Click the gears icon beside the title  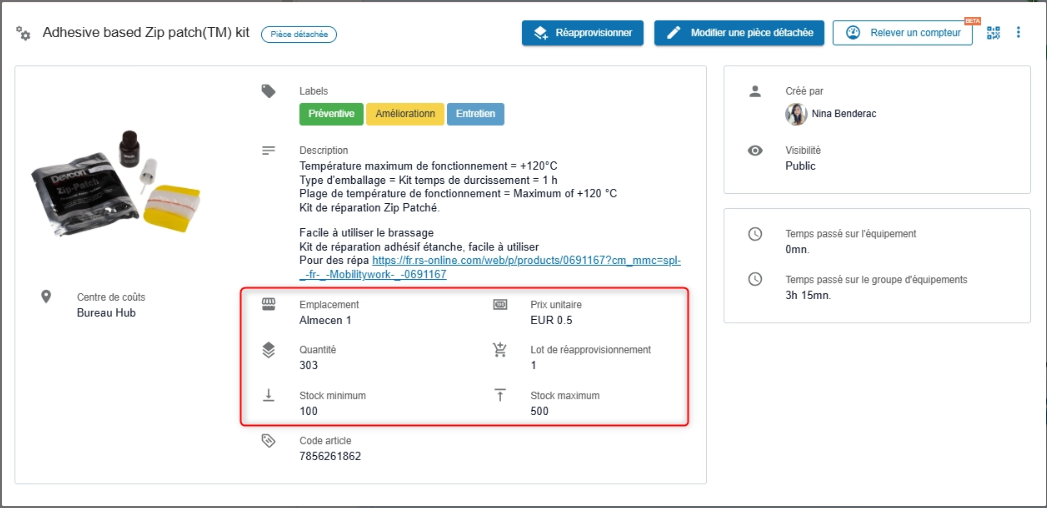(x=23, y=34)
